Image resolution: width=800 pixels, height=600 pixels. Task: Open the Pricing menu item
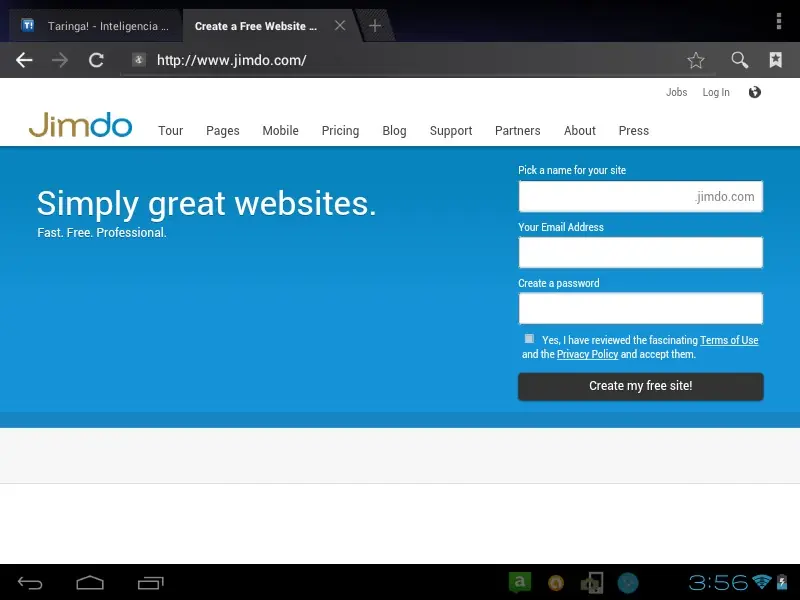click(x=340, y=131)
